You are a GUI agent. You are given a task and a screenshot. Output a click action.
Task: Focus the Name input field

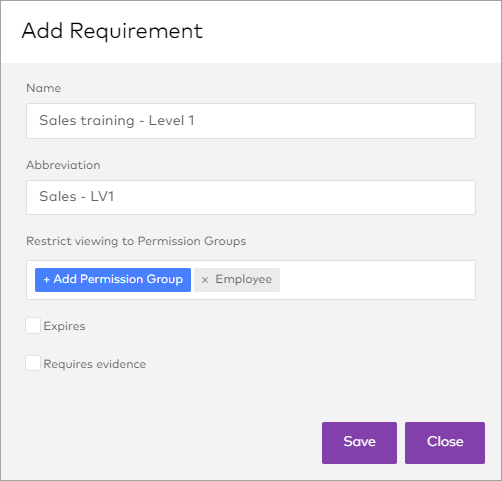click(251, 121)
